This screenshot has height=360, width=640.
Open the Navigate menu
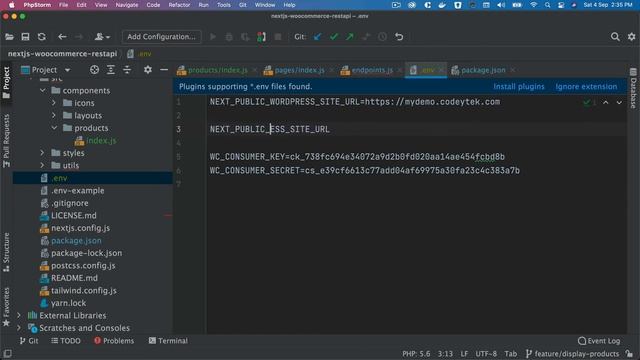(127, 5)
